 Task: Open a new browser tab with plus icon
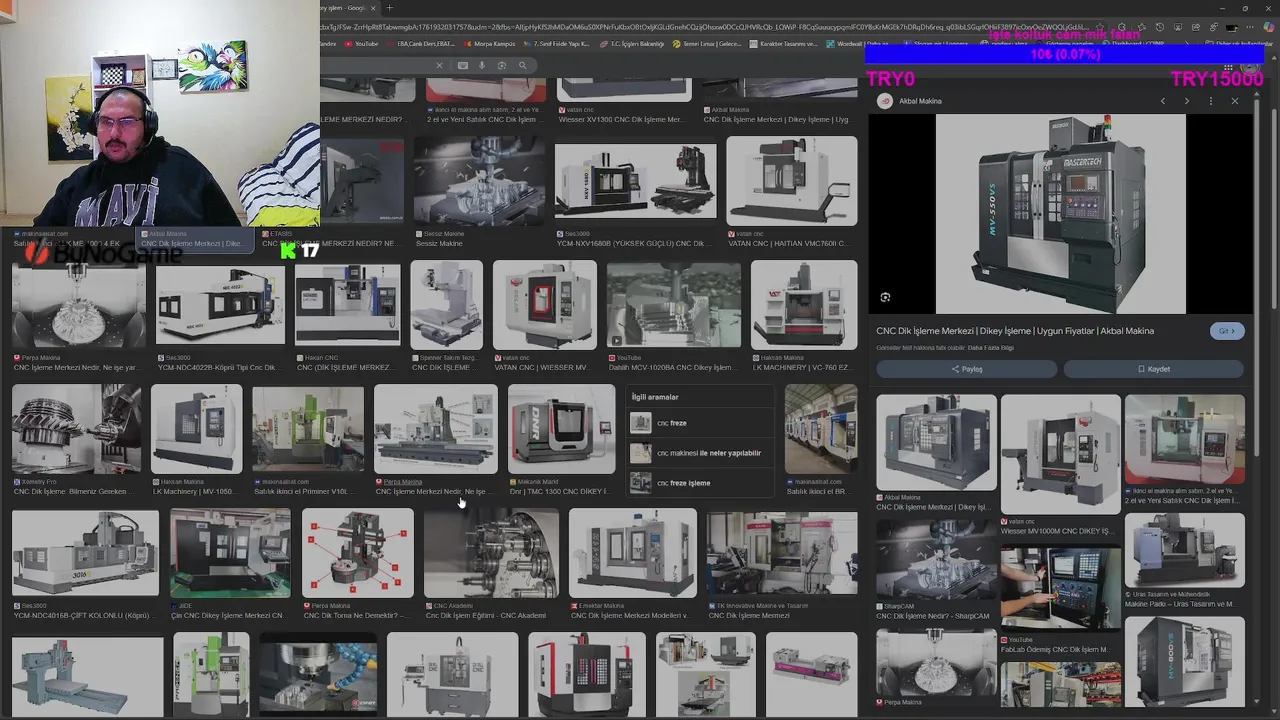390,8
